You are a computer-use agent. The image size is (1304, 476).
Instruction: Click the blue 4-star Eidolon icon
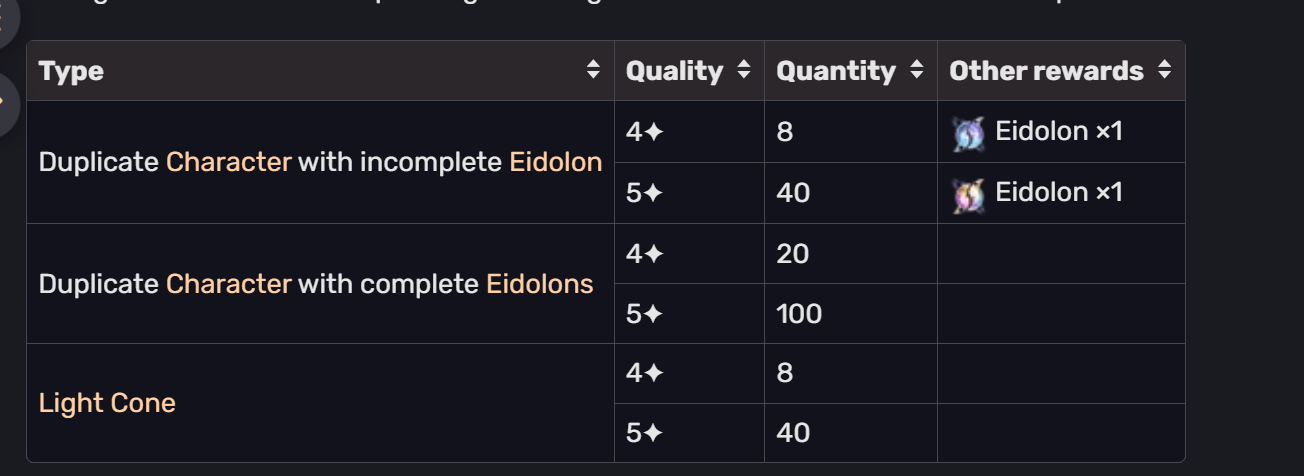pos(968,133)
